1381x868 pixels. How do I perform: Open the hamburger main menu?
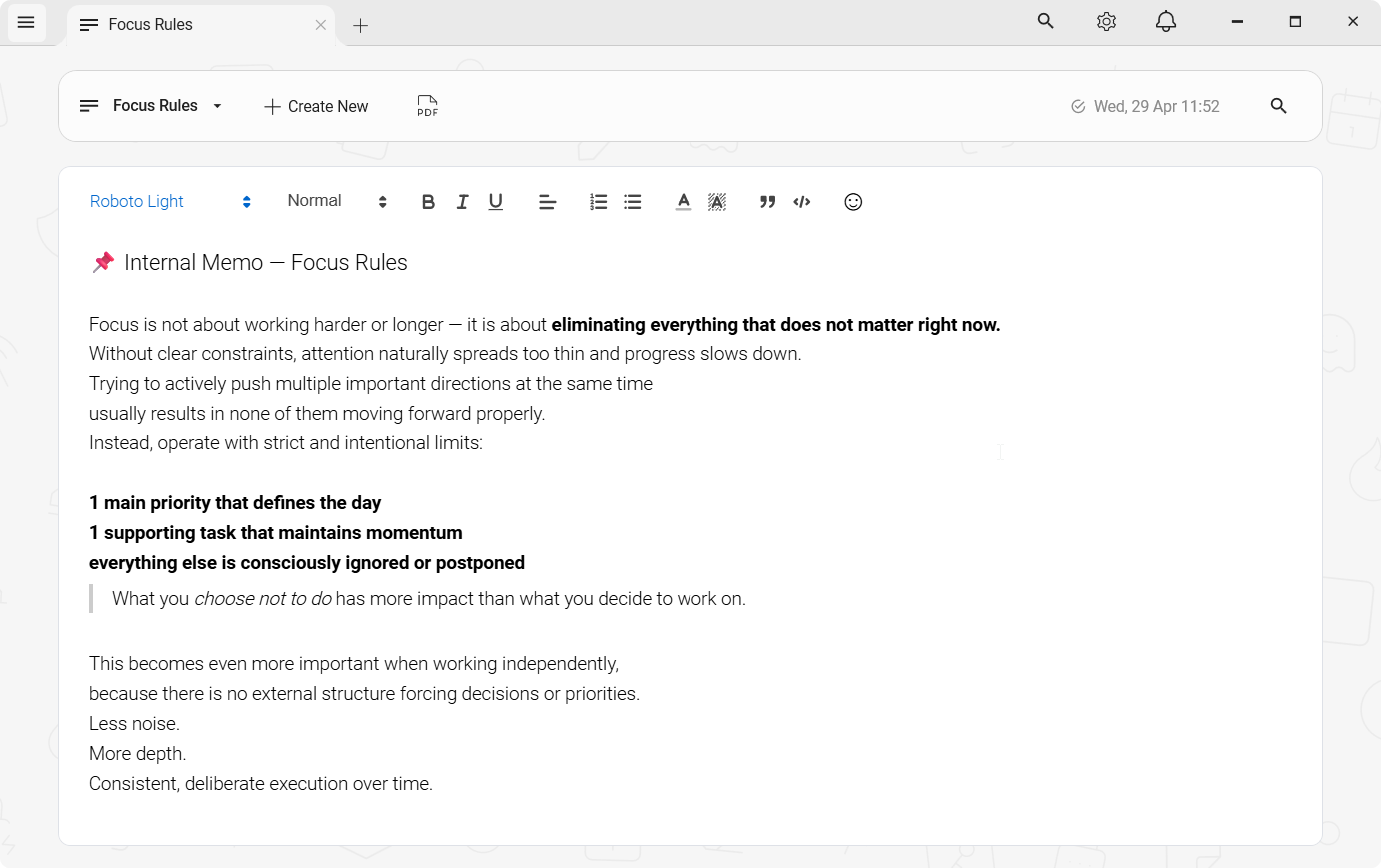pyautogui.click(x=26, y=22)
